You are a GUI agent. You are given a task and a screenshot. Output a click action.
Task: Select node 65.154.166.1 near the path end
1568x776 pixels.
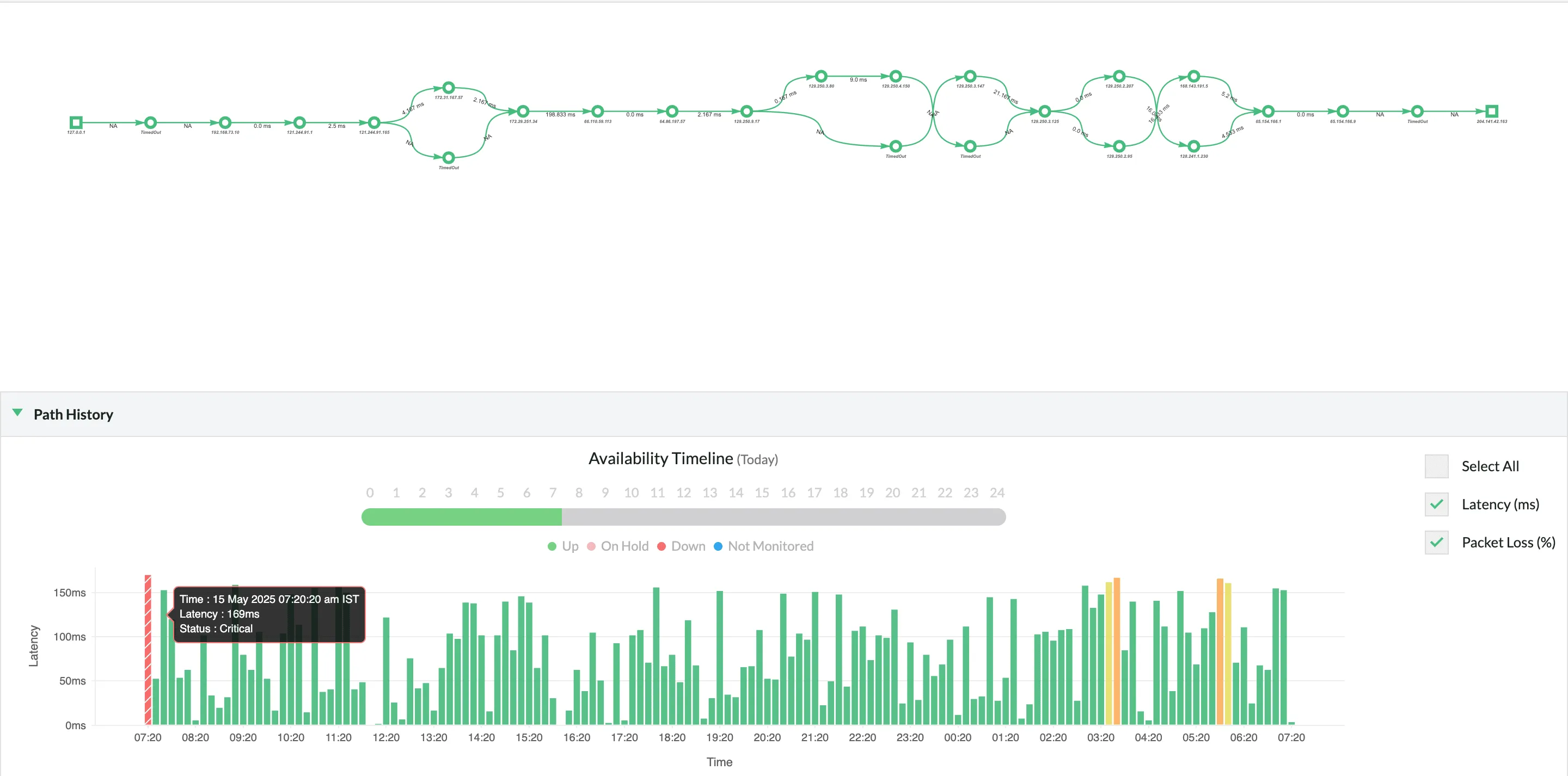click(1268, 112)
